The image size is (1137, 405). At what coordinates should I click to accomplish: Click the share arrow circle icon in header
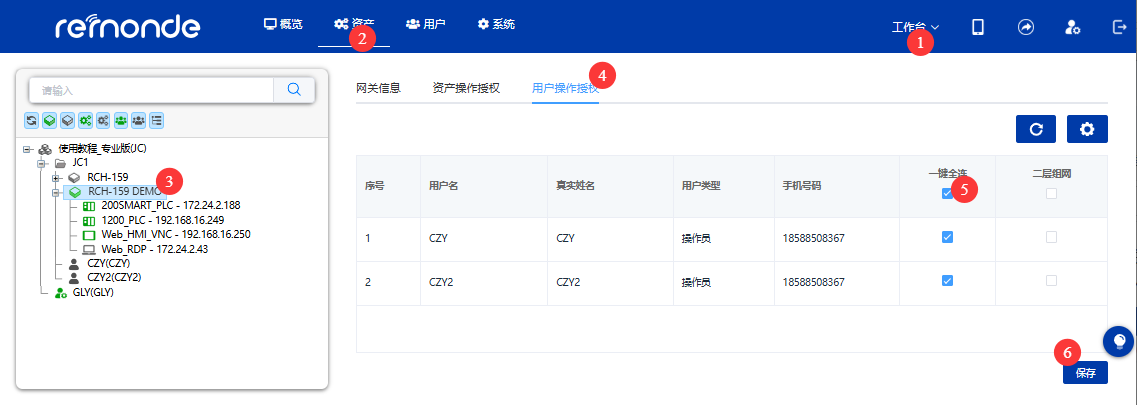1025,27
